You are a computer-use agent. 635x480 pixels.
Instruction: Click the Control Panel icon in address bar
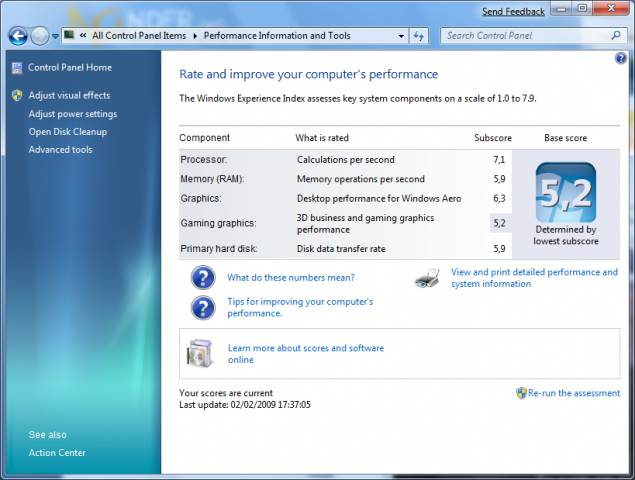69,35
